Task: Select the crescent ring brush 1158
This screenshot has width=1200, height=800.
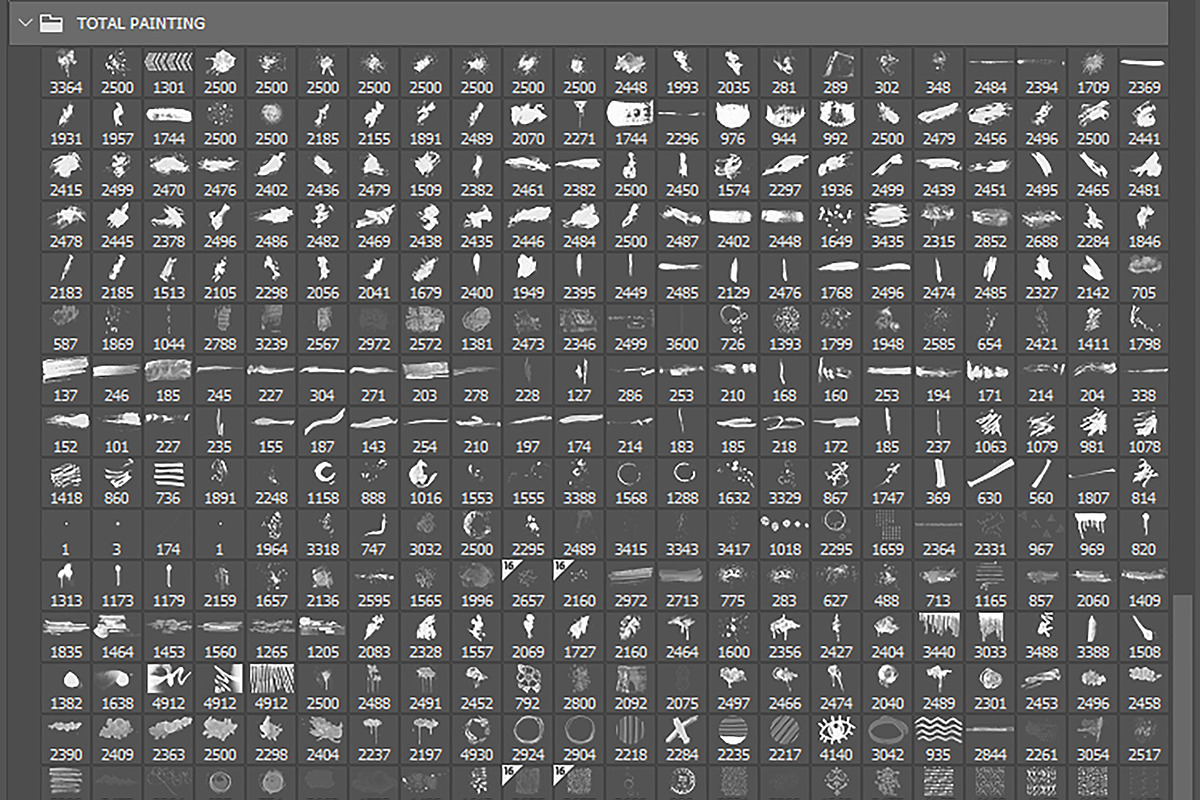Action: pyautogui.click(x=323, y=483)
